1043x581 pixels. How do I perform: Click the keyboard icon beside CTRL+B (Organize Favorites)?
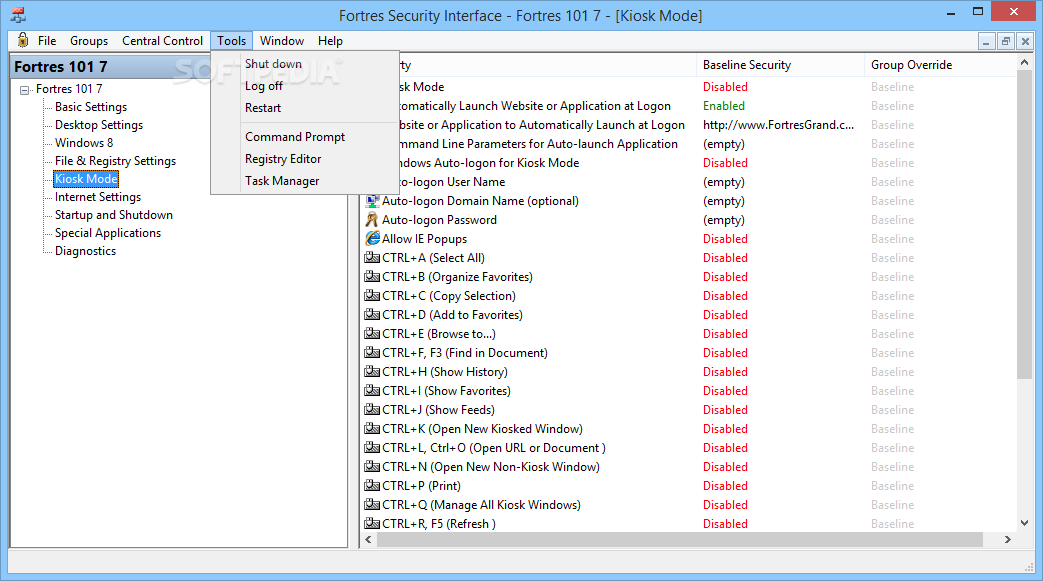tap(372, 276)
